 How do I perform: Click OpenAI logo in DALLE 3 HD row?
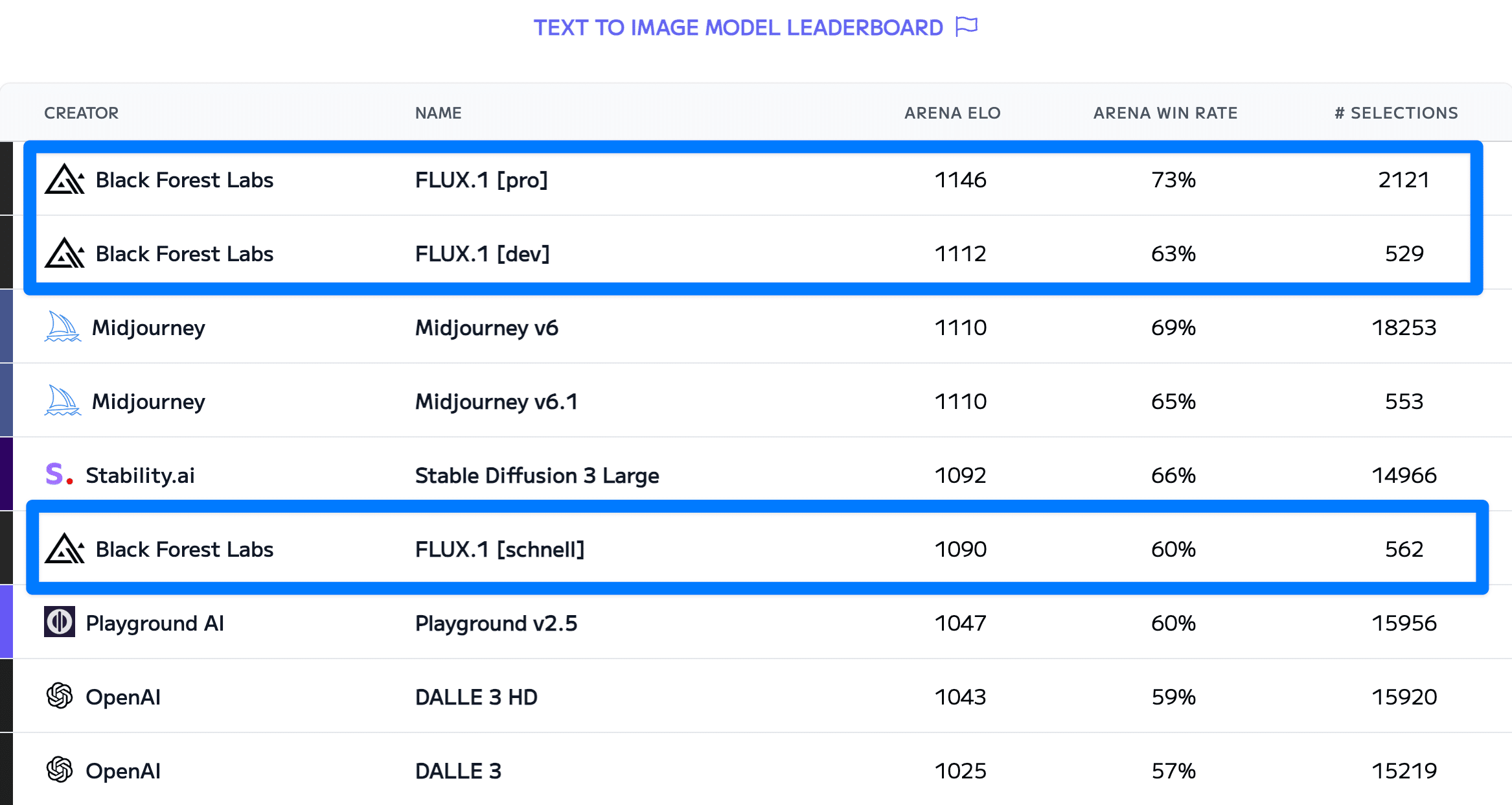pyautogui.click(x=60, y=696)
